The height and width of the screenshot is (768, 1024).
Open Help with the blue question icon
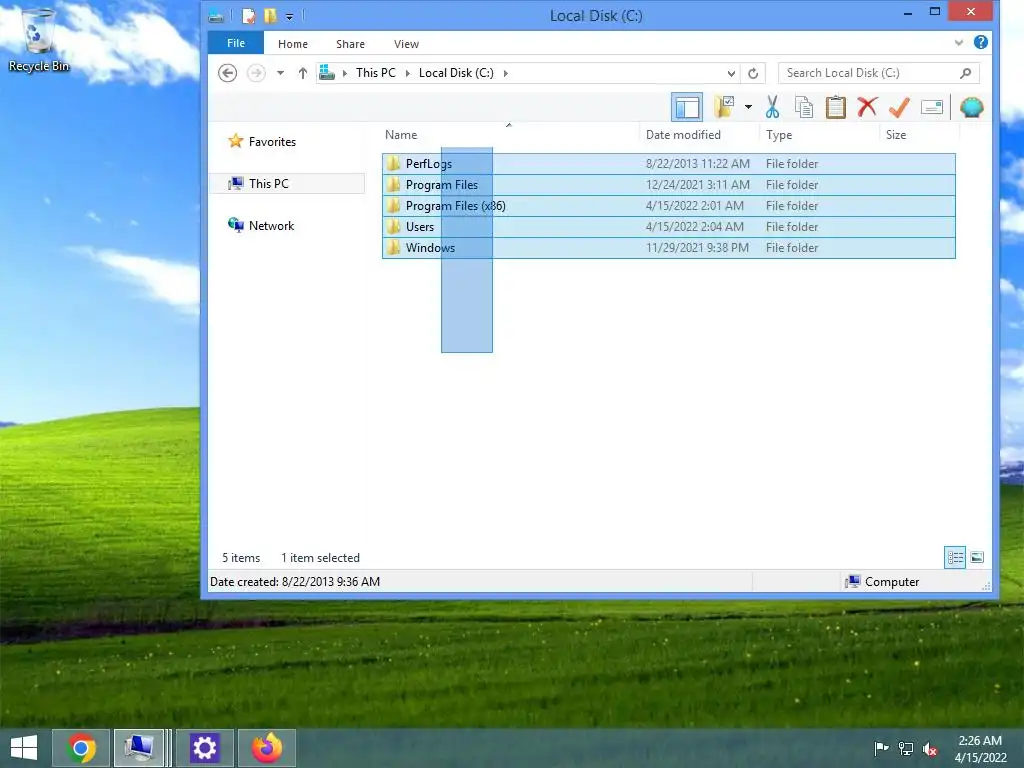[x=980, y=42]
